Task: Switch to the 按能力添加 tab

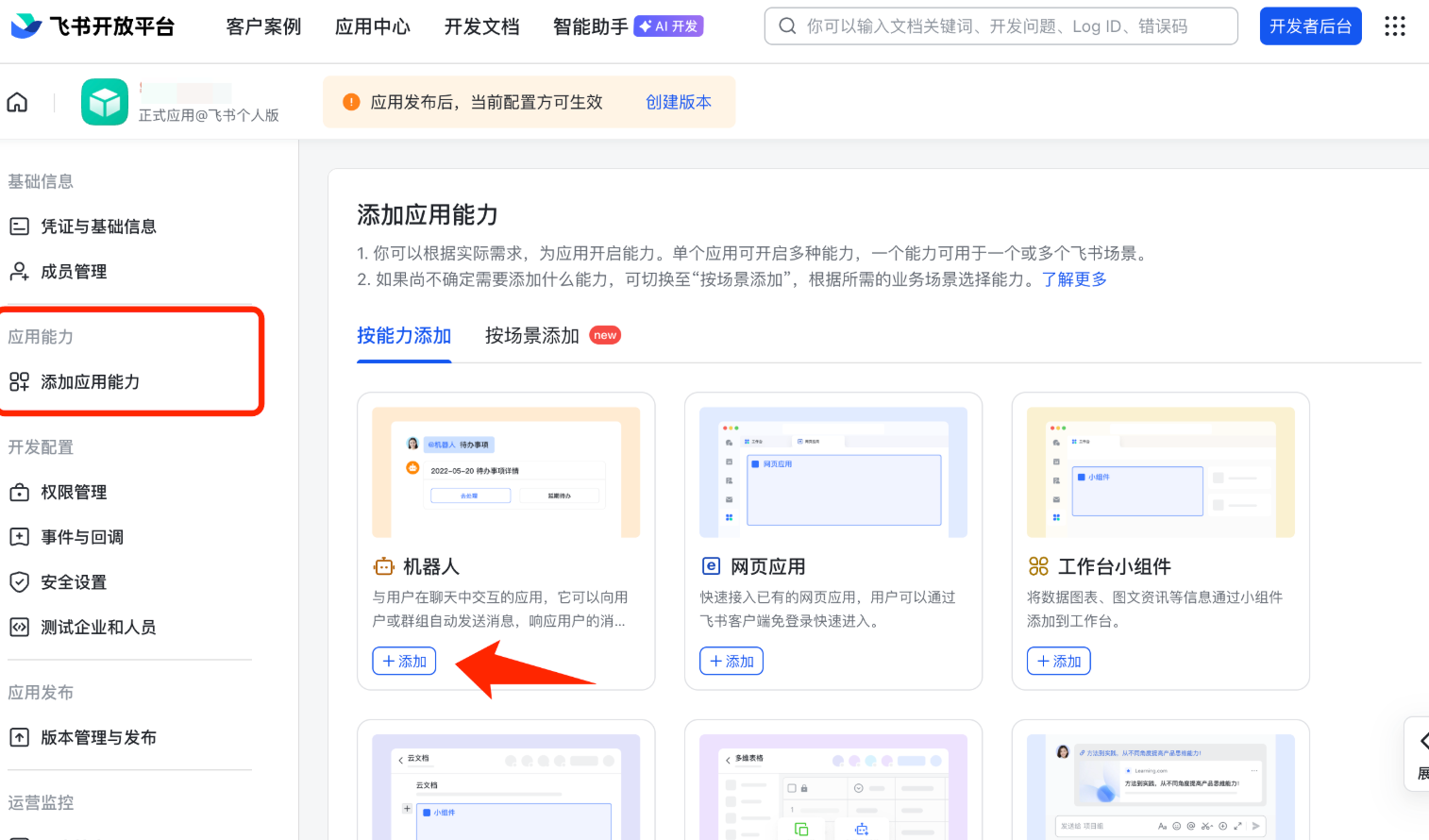Action: 404,335
